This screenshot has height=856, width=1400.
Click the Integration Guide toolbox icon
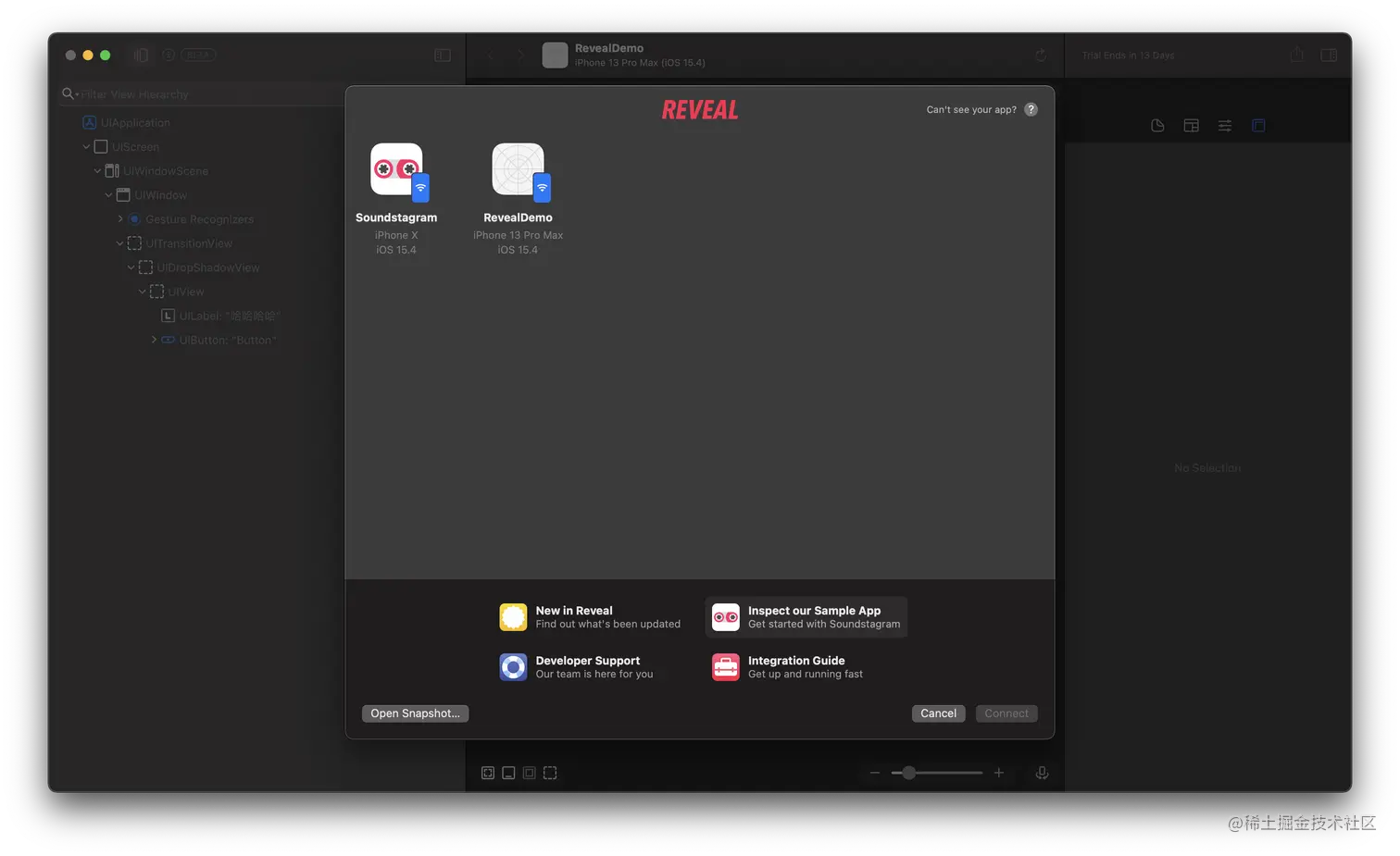click(x=725, y=667)
